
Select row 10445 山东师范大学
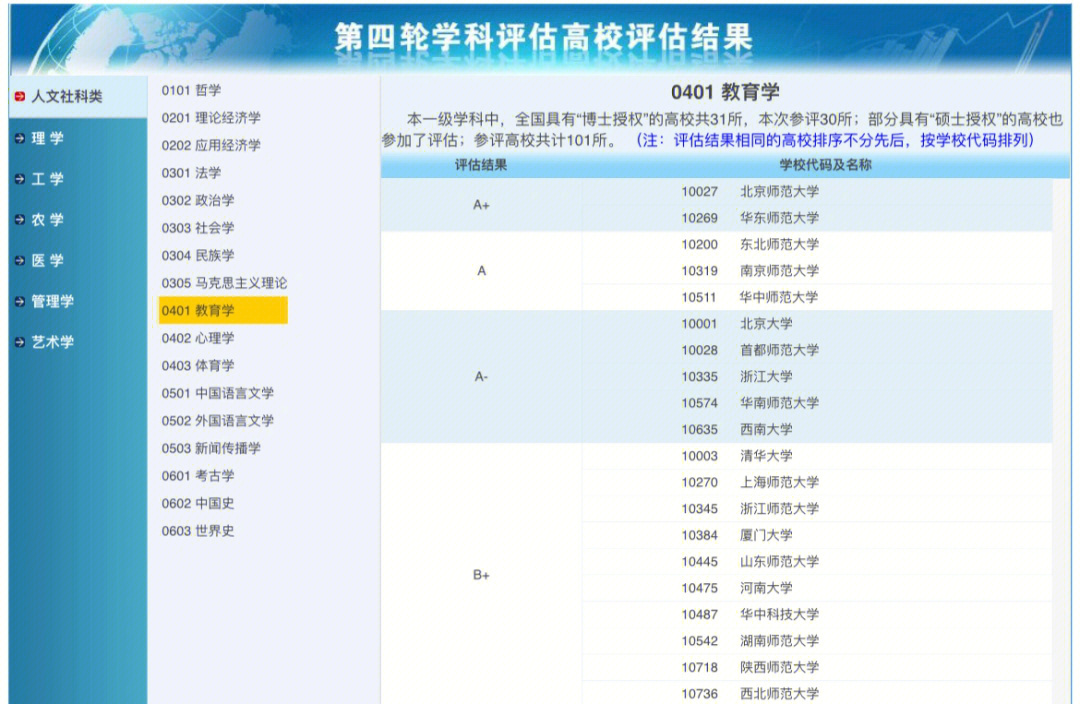coord(818,561)
